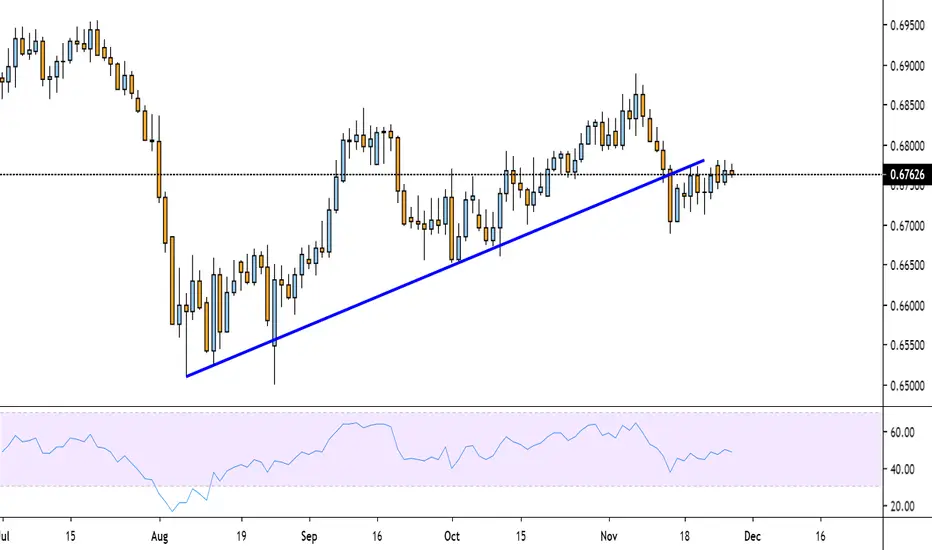Click the RSI 60.00 level label
Viewport: 932px width, 550px height.
click(902, 433)
